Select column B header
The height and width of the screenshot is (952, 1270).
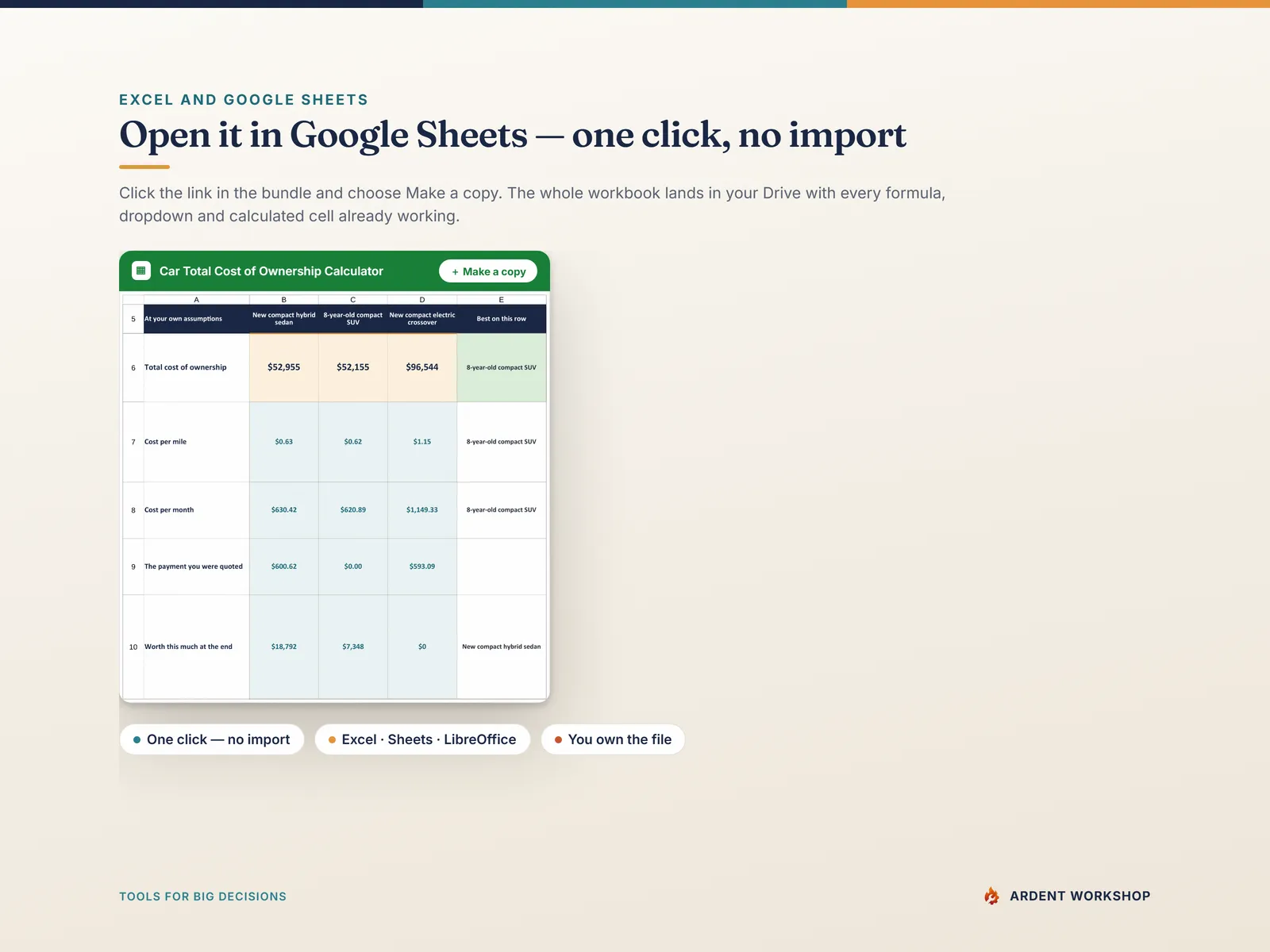(284, 299)
